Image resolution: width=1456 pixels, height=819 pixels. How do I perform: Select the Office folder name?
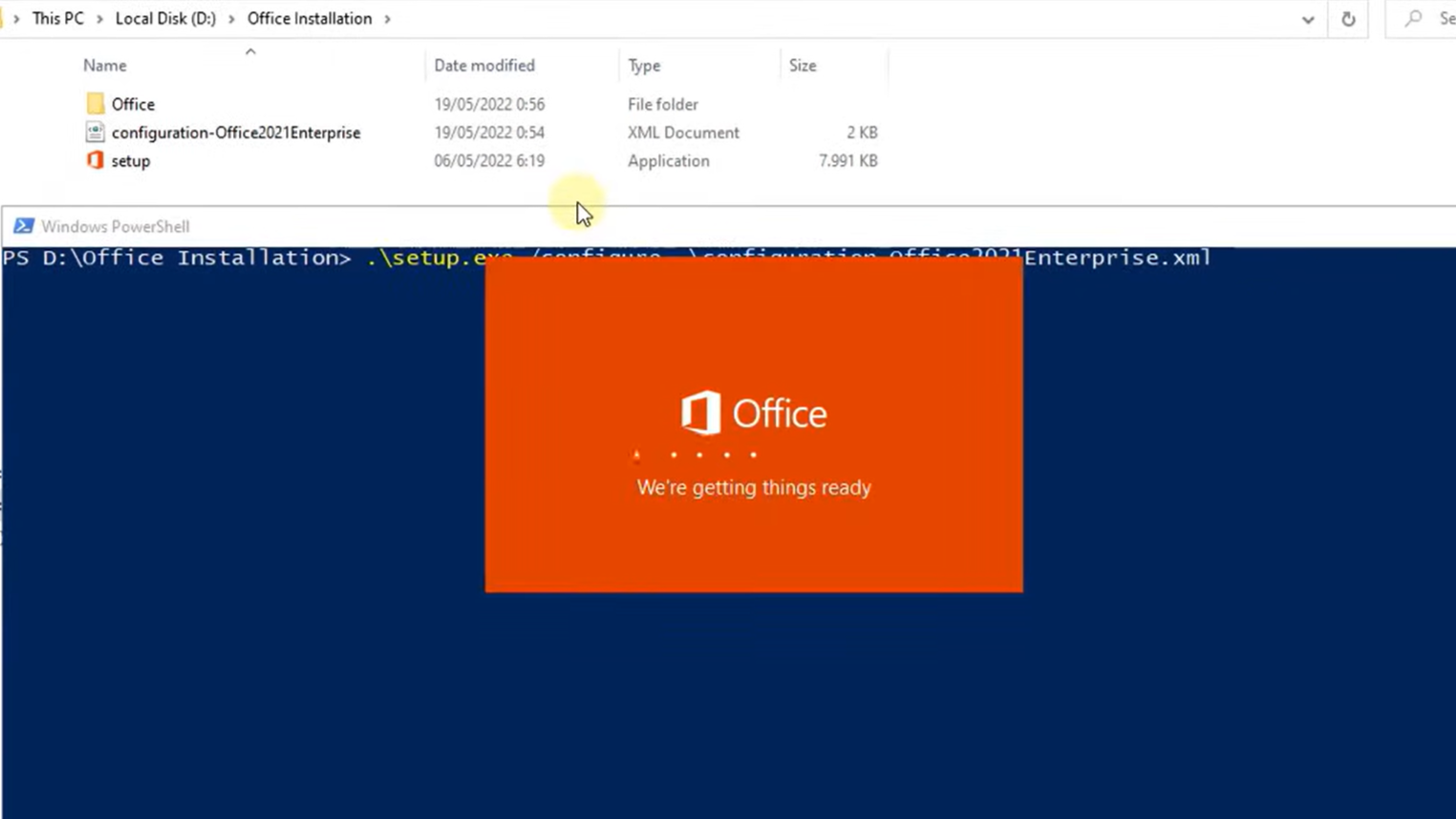[133, 104]
